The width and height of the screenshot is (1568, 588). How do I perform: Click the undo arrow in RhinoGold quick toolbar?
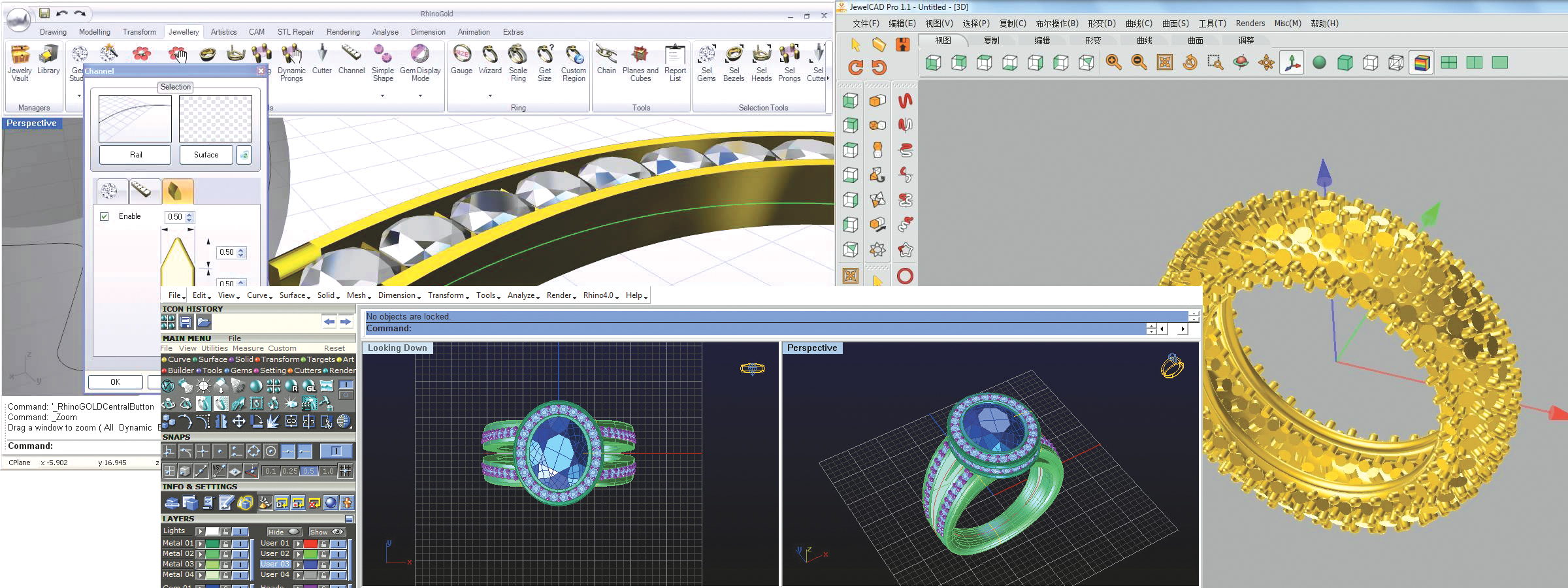(62, 13)
